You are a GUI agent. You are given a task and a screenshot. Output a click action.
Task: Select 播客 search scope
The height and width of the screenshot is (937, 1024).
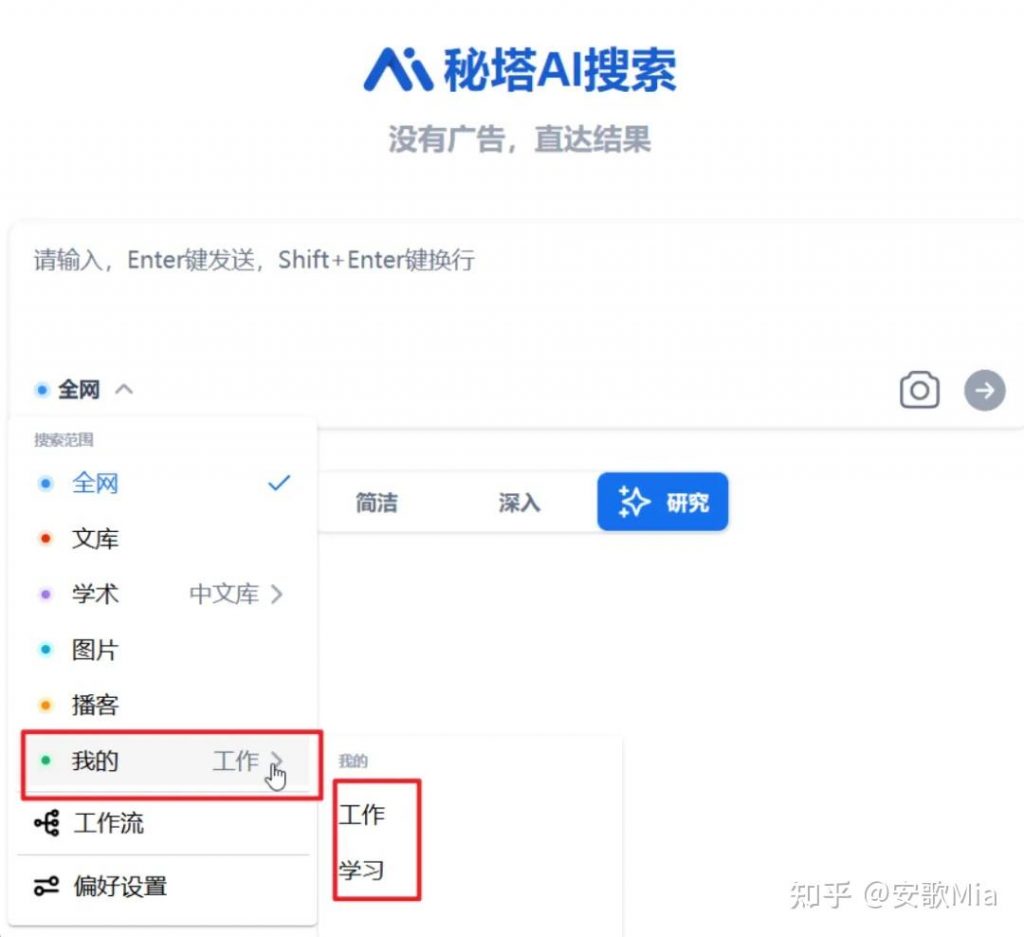95,704
